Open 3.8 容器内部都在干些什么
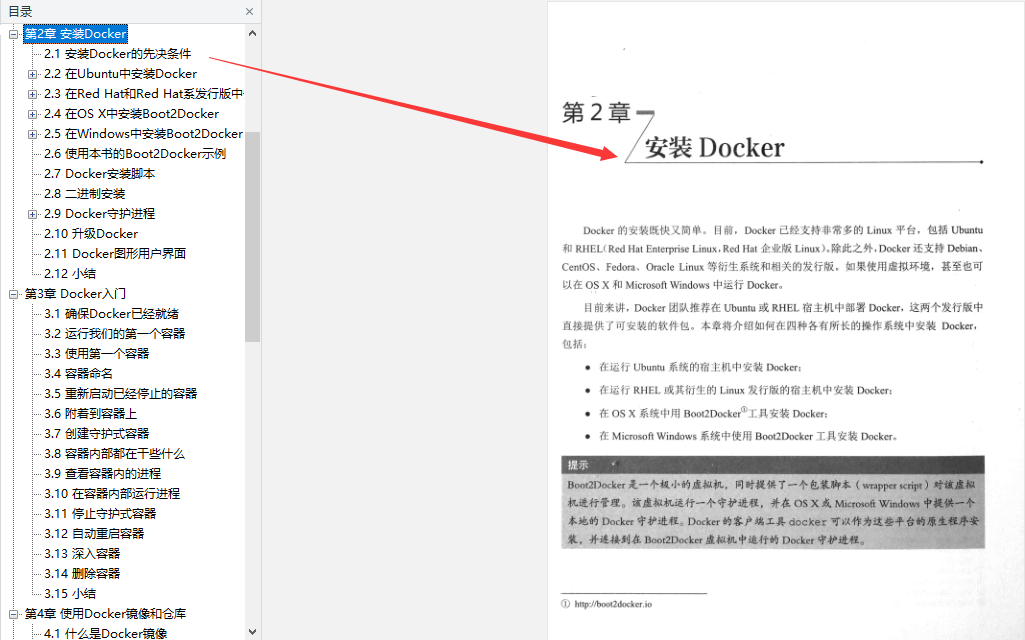This screenshot has width=1025, height=640. (x=114, y=454)
